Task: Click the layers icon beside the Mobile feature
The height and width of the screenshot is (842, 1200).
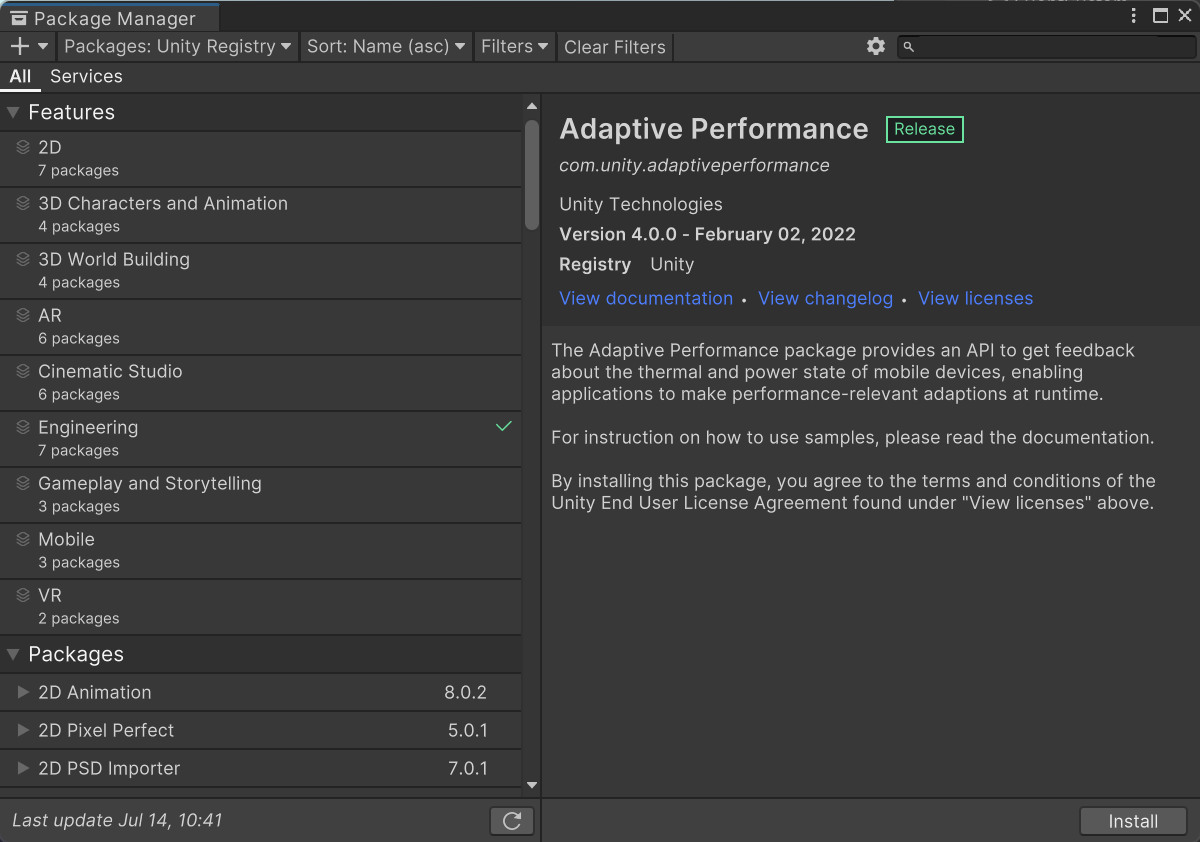Action: click(23, 539)
